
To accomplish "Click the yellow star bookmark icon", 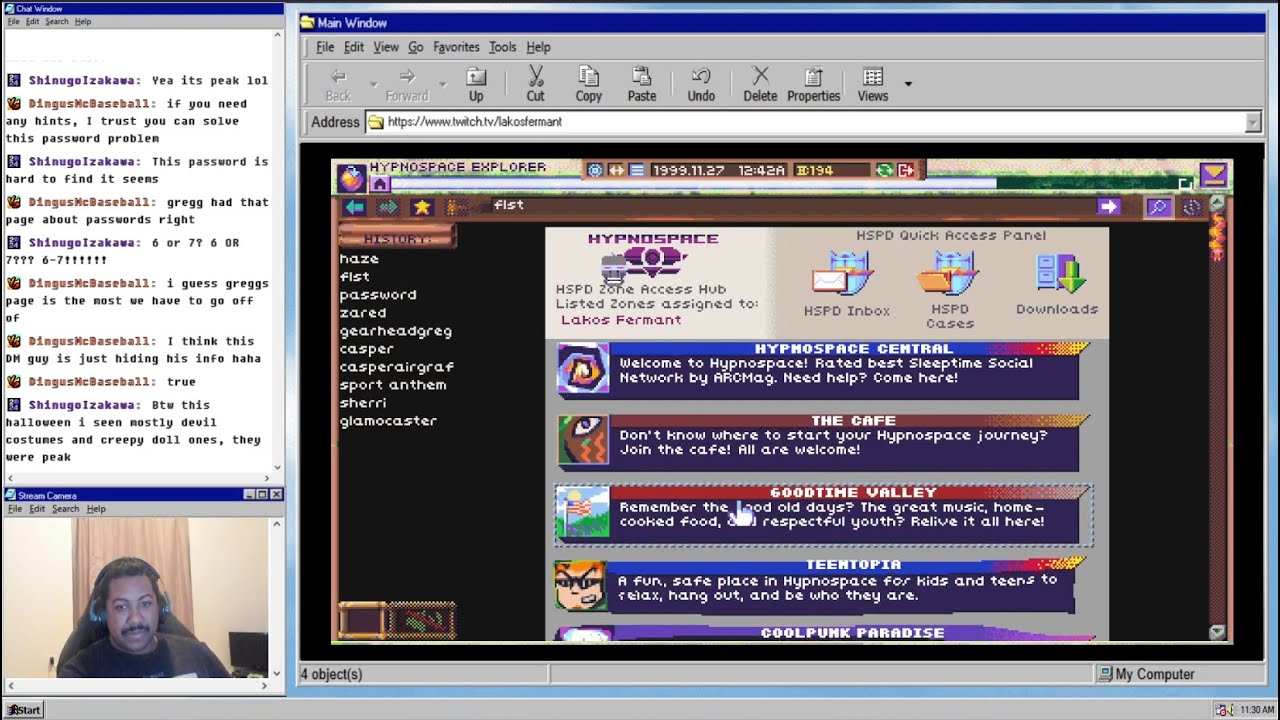I will [x=422, y=207].
